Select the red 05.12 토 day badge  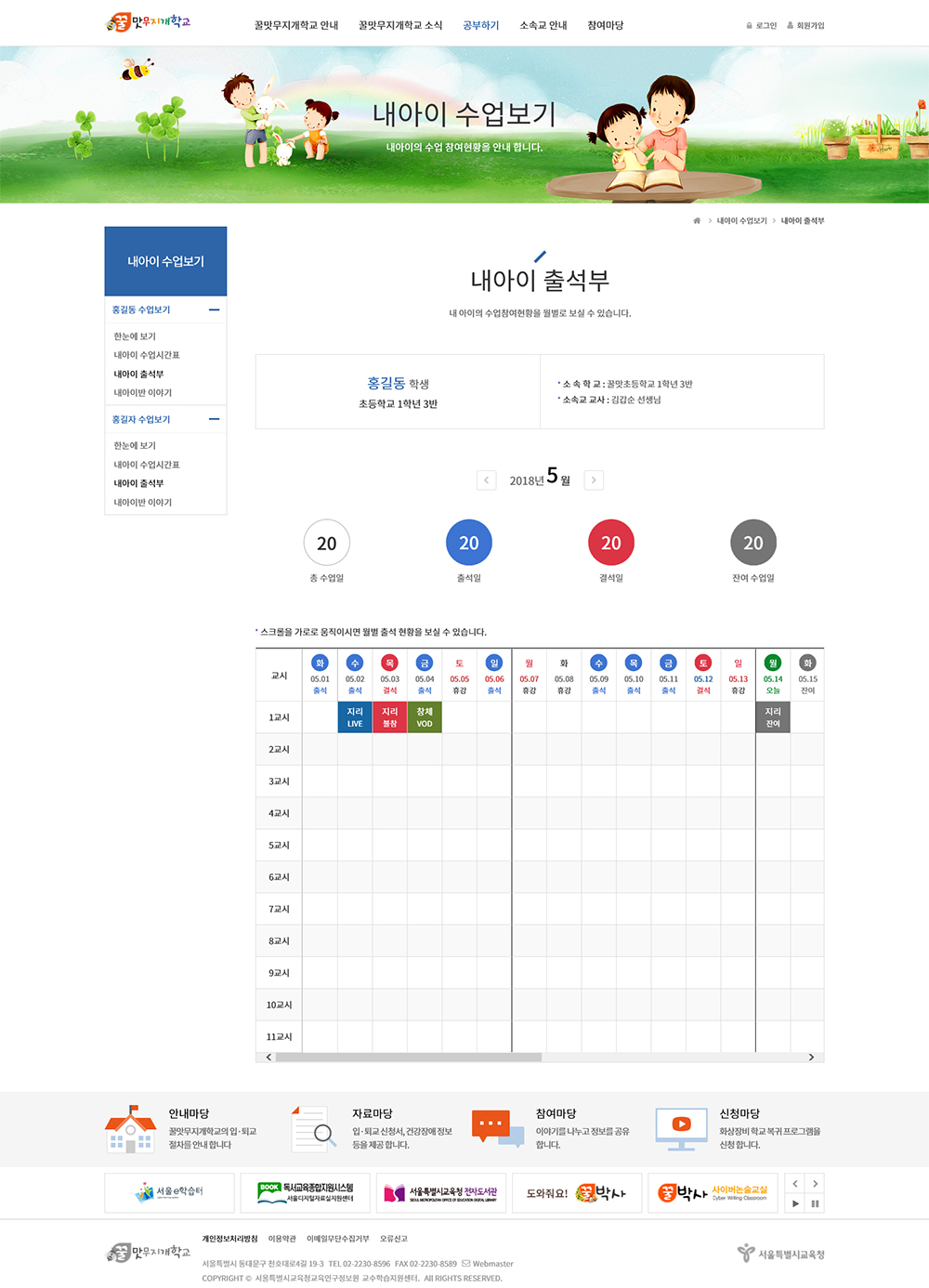tap(703, 663)
